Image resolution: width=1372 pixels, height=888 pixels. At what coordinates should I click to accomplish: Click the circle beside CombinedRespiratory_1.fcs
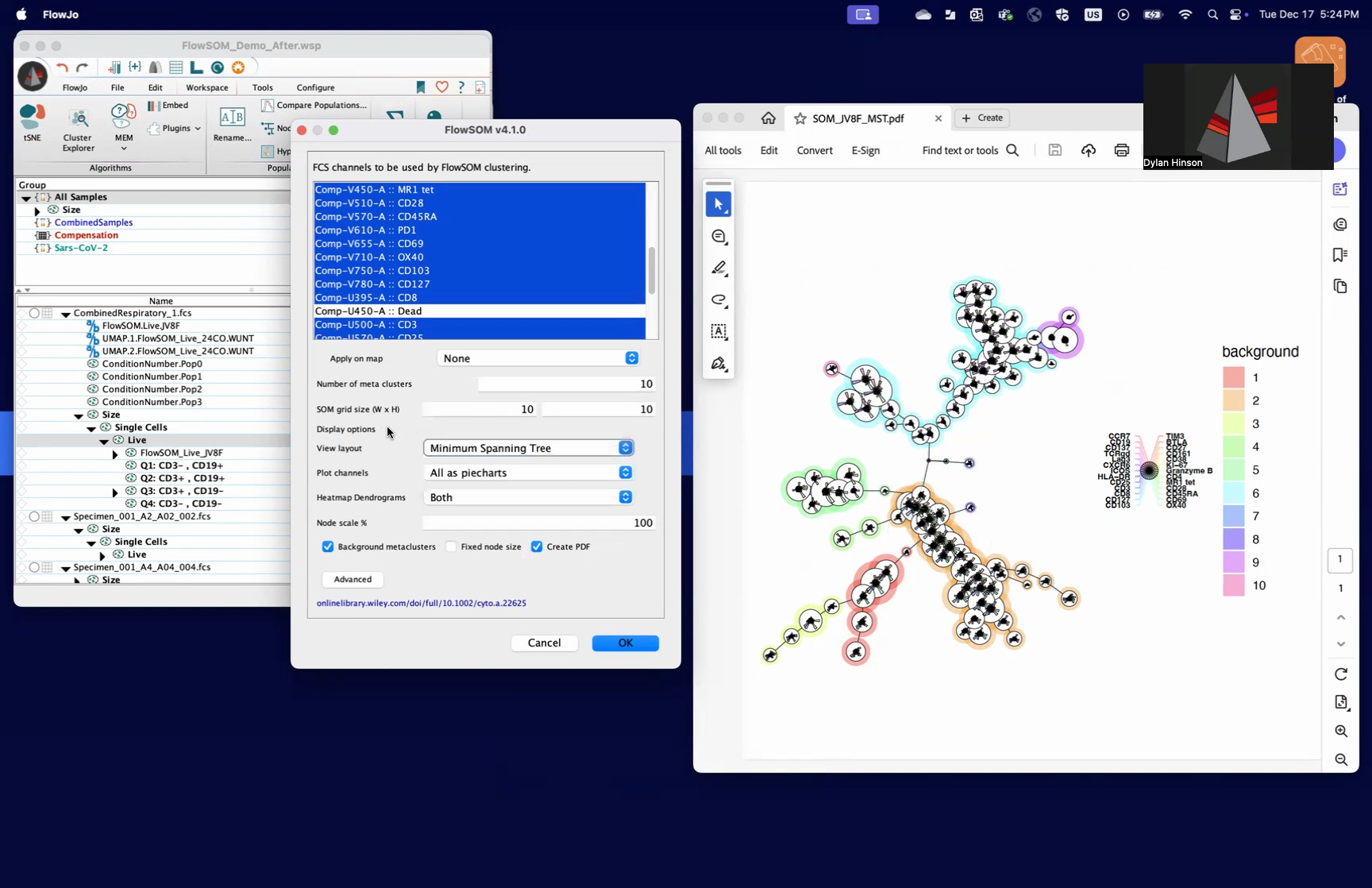pos(34,313)
